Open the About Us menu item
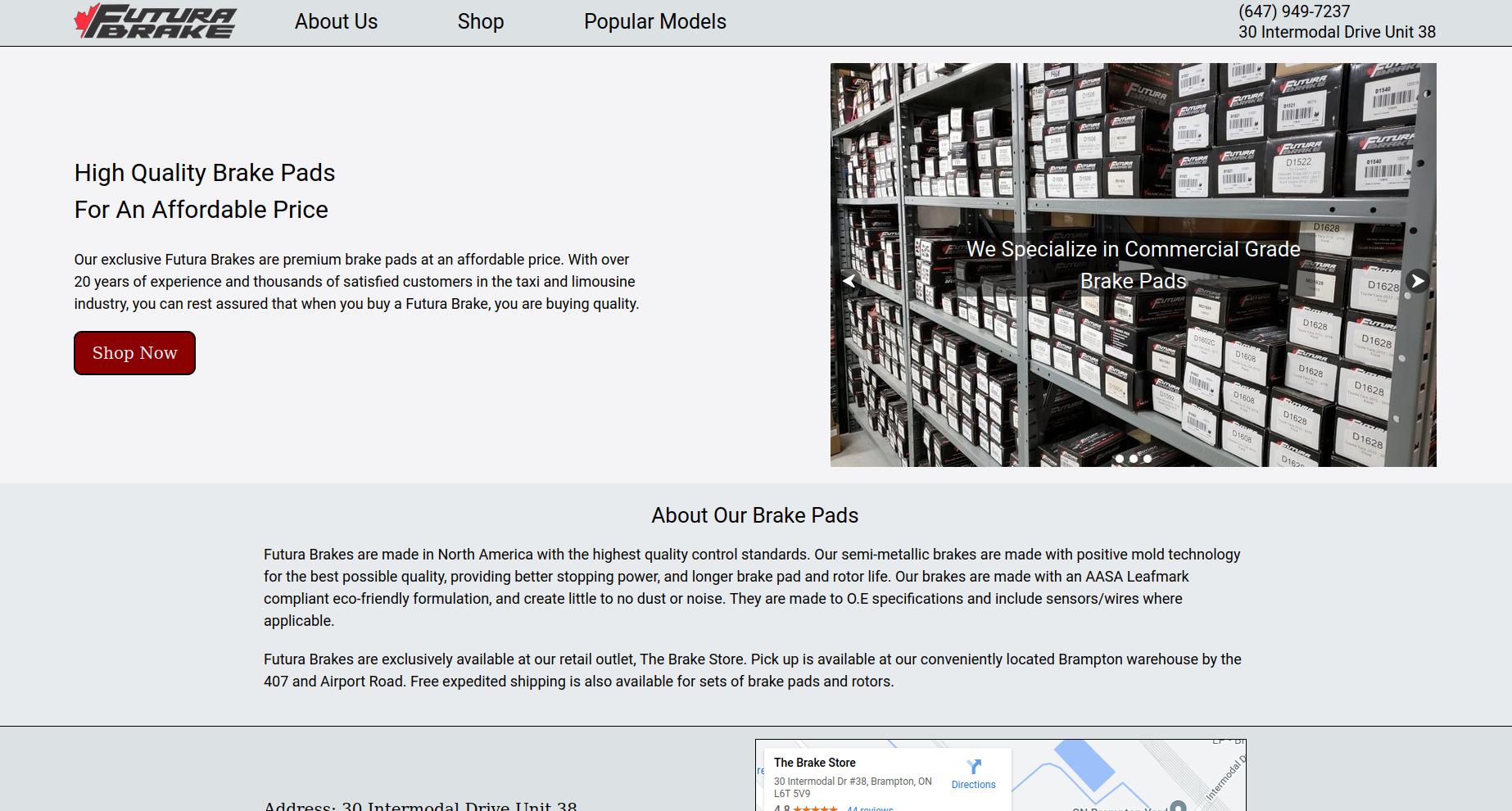This screenshot has height=811, width=1512. point(336,22)
